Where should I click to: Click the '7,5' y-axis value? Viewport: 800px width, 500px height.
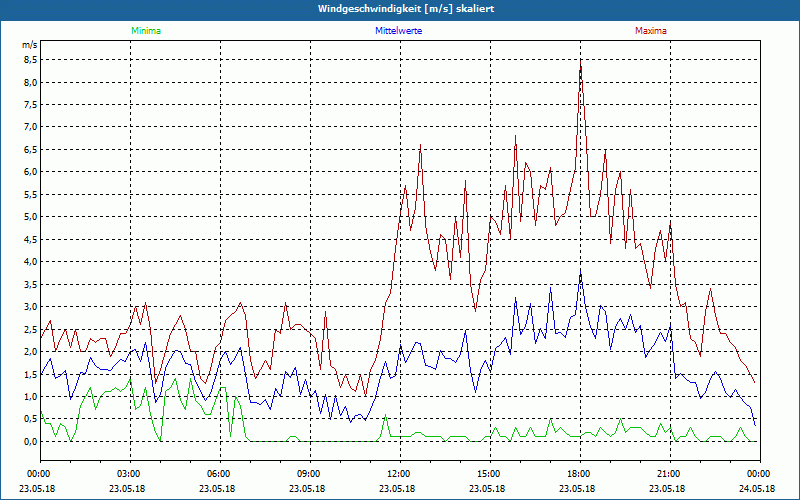[x=31, y=105]
